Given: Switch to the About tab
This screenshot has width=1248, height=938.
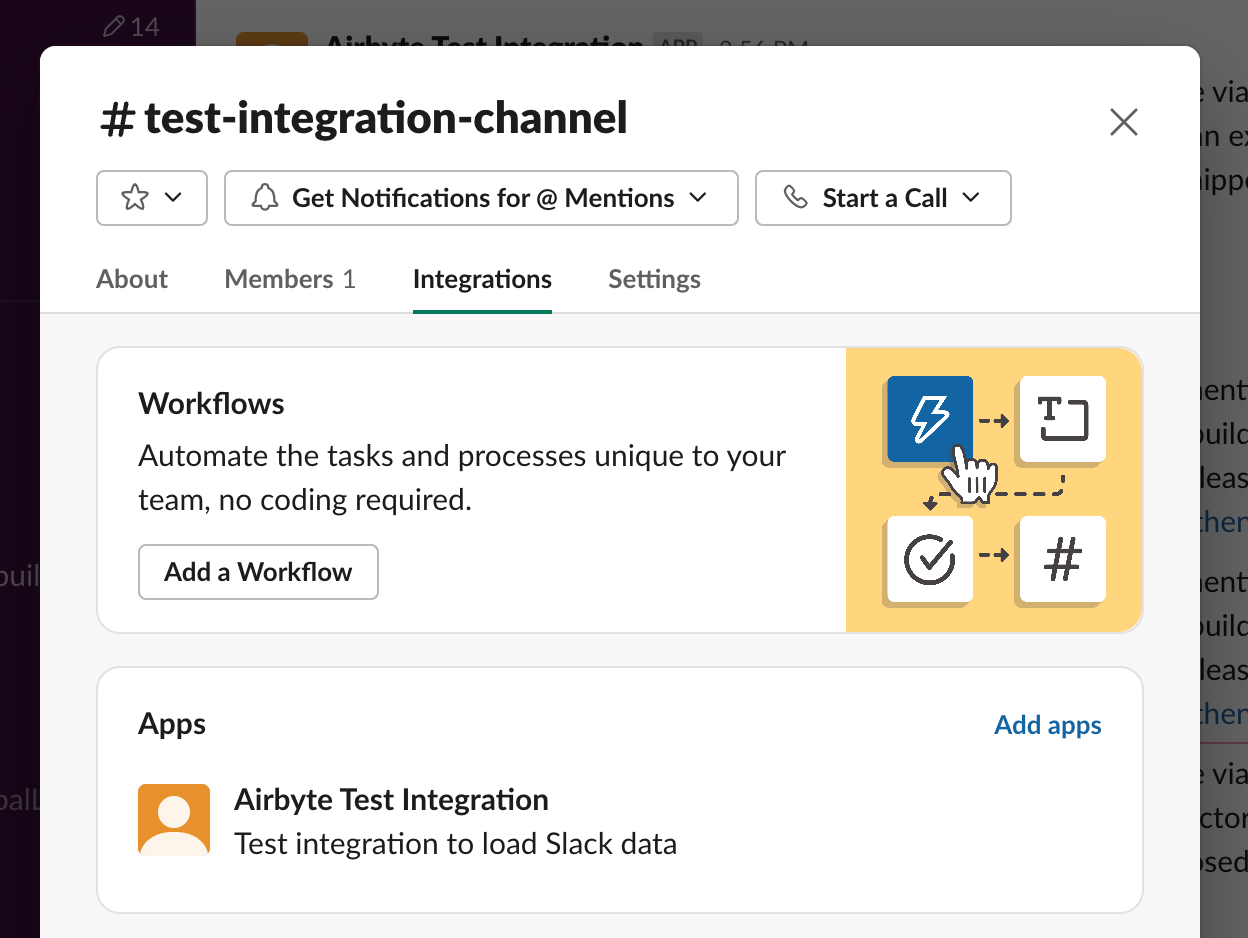Looking at the screenshot, I should [x=132, y=279].
